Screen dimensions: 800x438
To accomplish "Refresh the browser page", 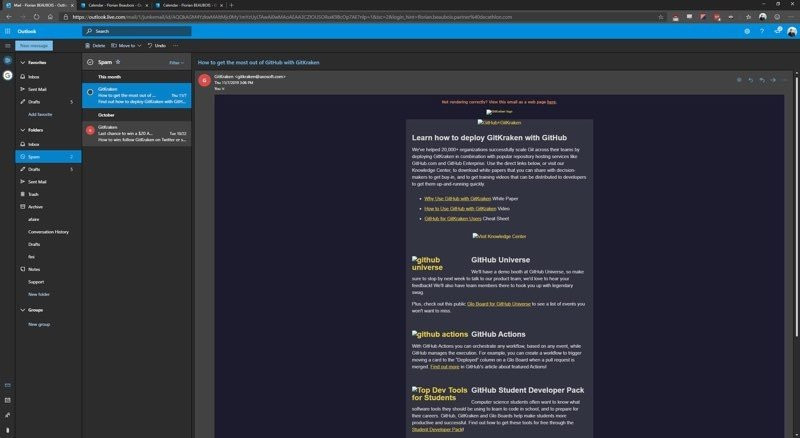I will point(34,18).
